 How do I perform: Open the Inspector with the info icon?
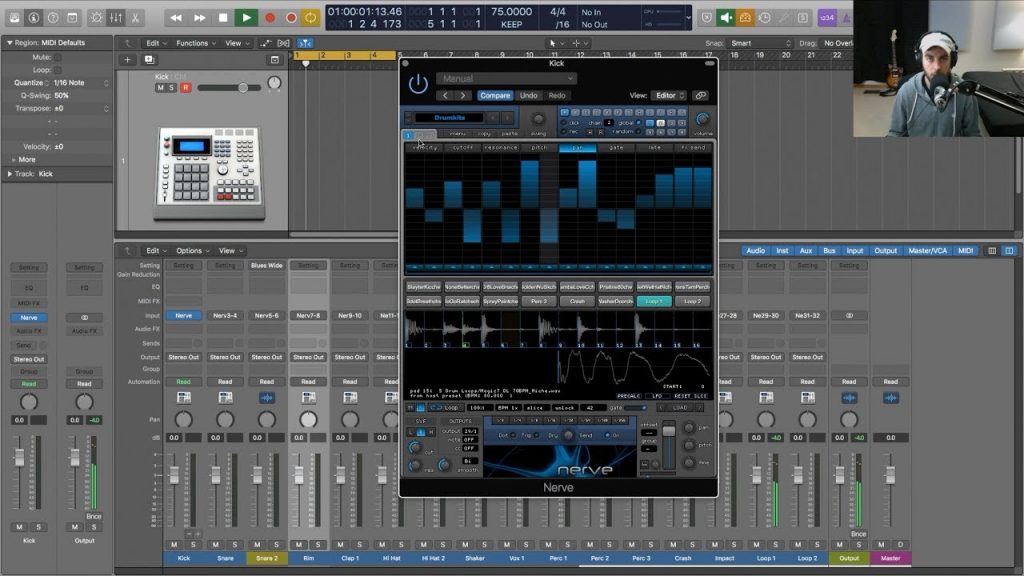(34, 17)
